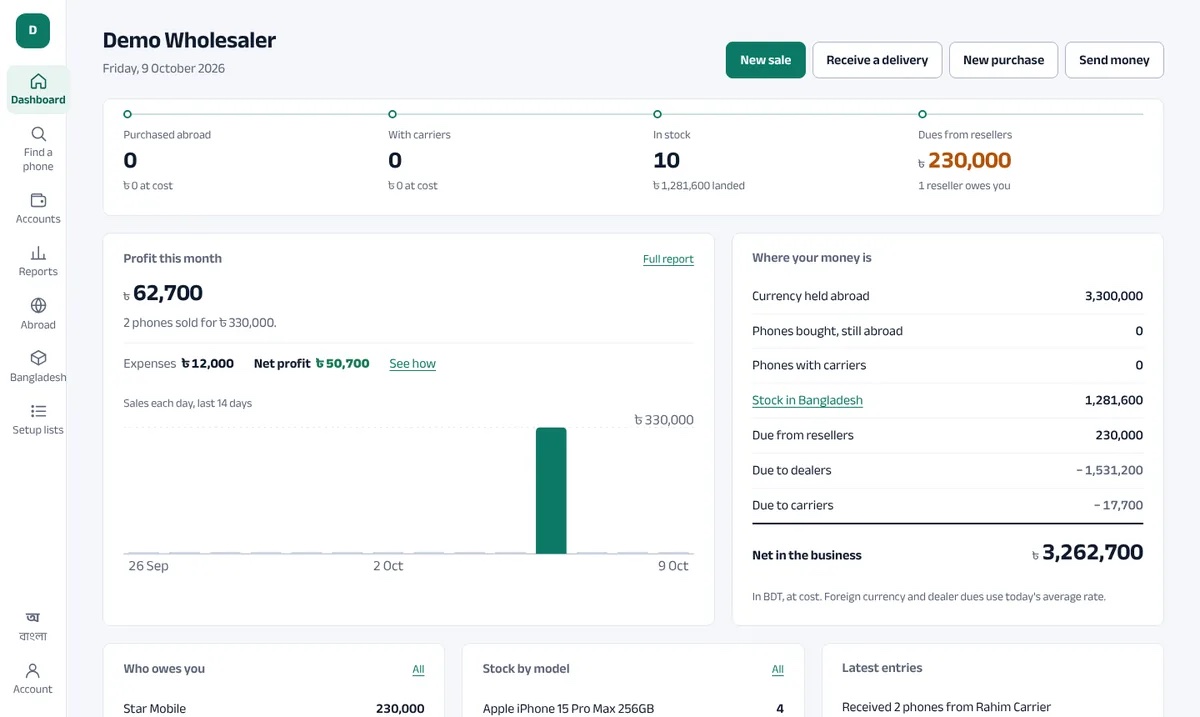
Task: Click 1 reseller owes you text
Action: (964, 186)
